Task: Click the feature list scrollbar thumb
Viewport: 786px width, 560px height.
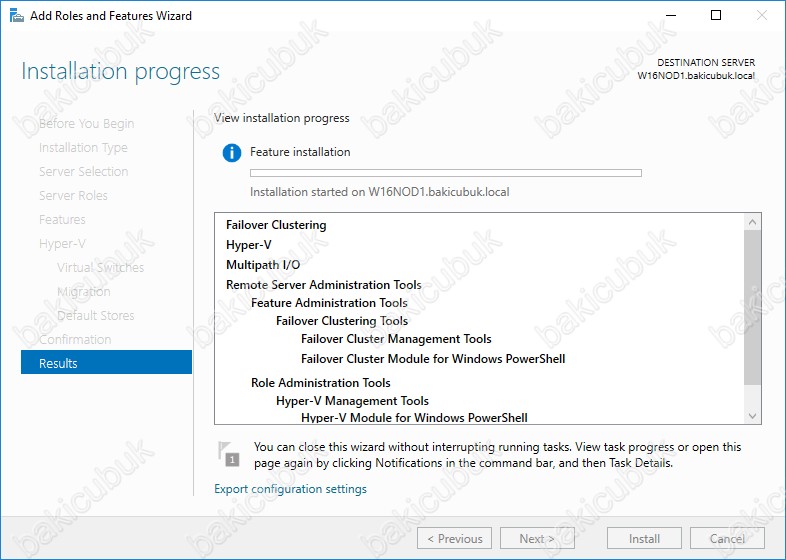Action: 752,307
